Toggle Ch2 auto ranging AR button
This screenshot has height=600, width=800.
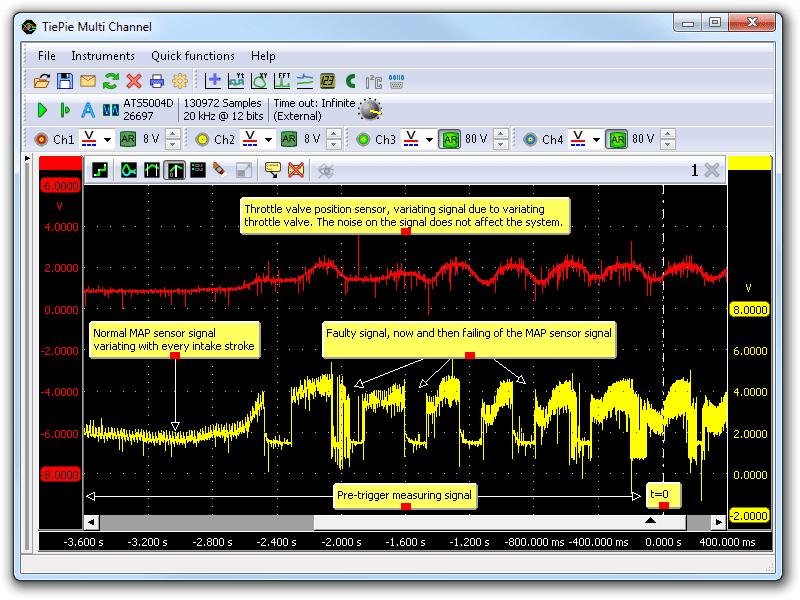(289, 139)
